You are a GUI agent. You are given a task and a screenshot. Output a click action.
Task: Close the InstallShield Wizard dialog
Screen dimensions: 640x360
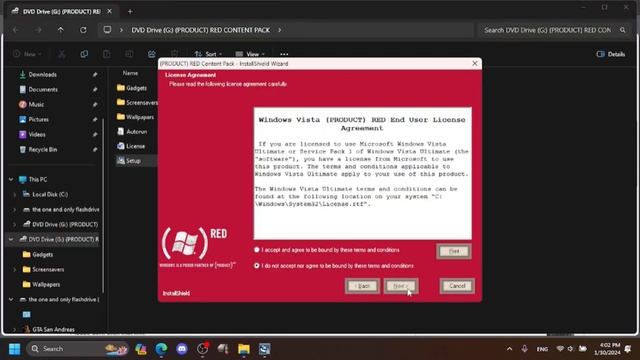pyautogui.click(x=475, y=64)
